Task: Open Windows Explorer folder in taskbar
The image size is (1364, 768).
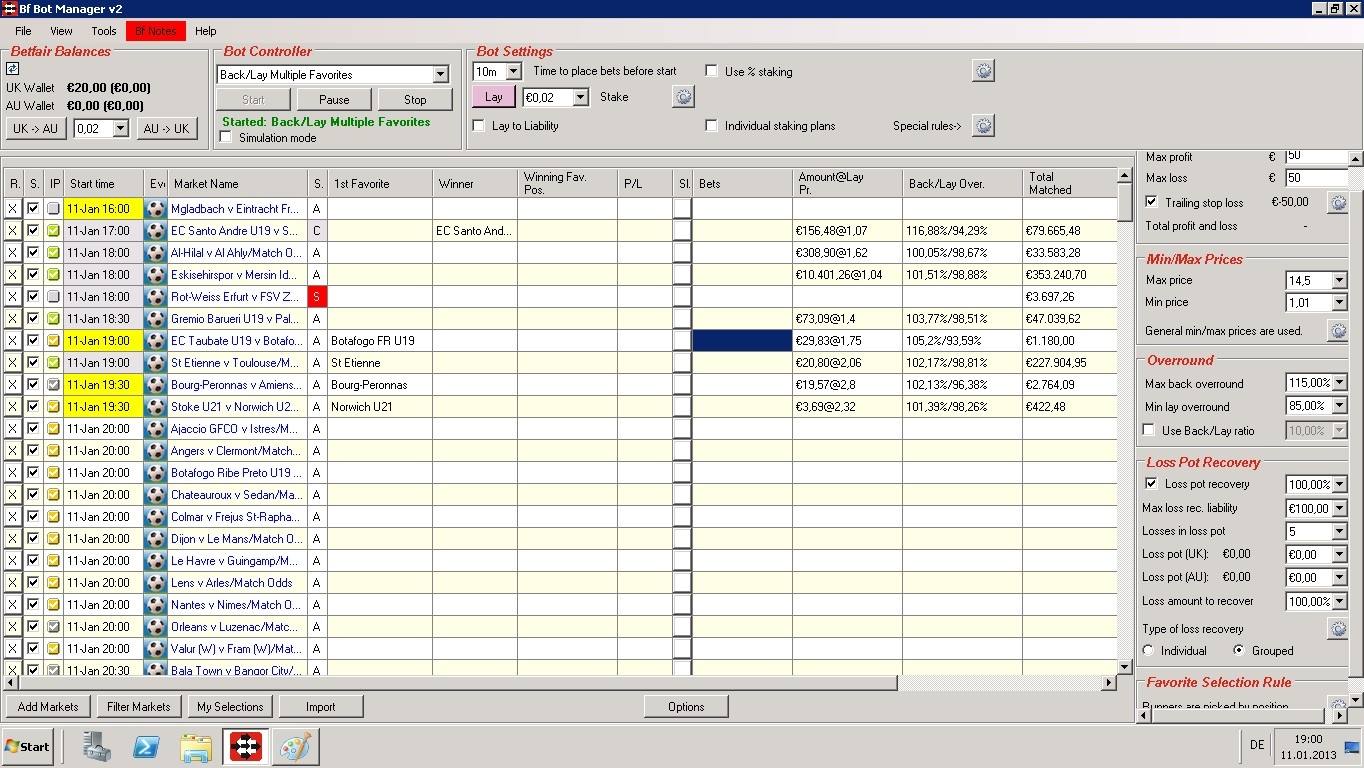Action: pos(196,746)
